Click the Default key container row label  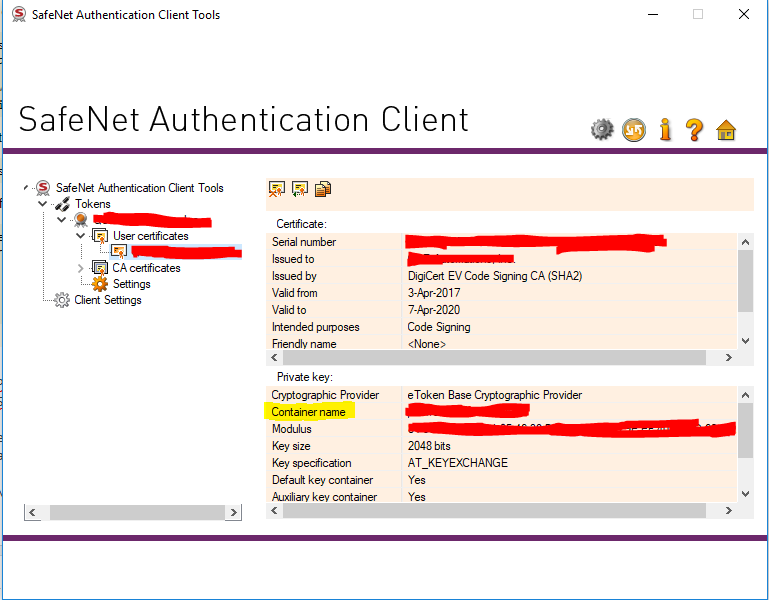[322, 480]
